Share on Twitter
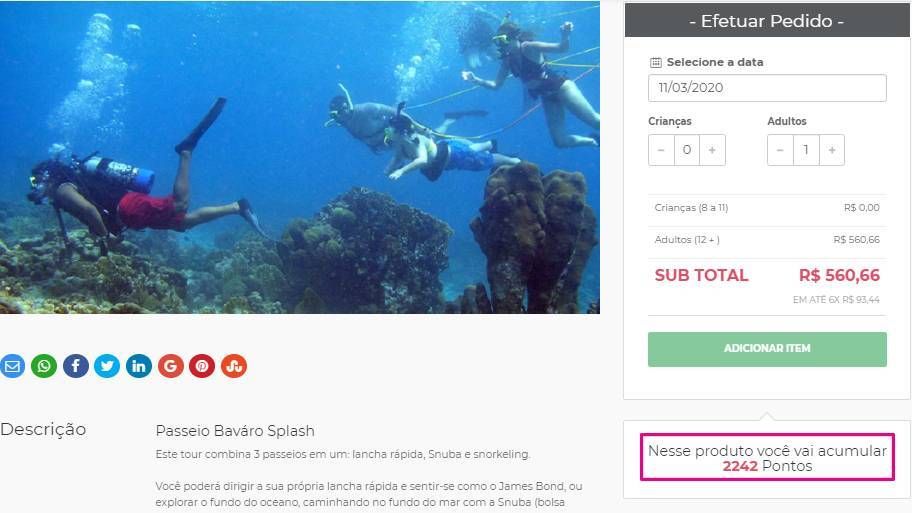The height and width of the screenshot is (513, 912). (x=107, y=366)
